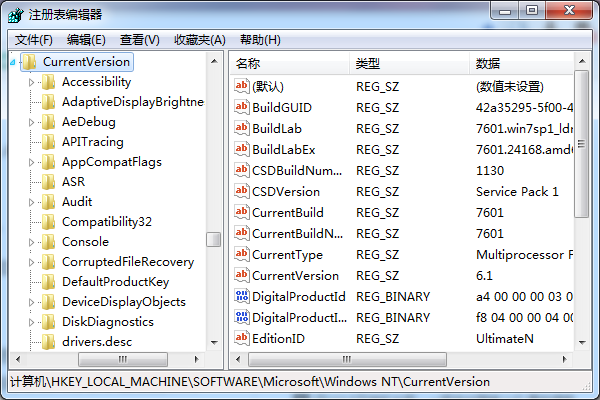Viewport: 600px width, 400px height.
Task: Click the DiskDiagnostics folder icon
Action: (48, 322)
